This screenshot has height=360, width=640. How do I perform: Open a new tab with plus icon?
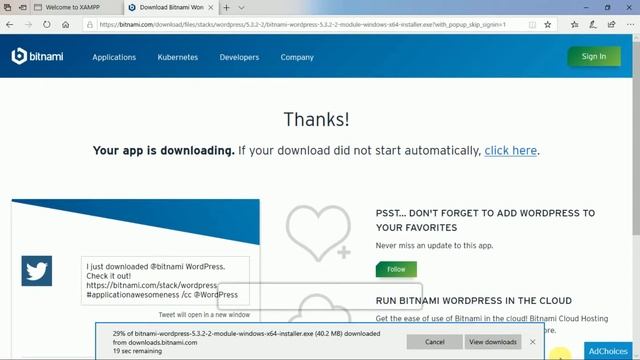[227, 7]
